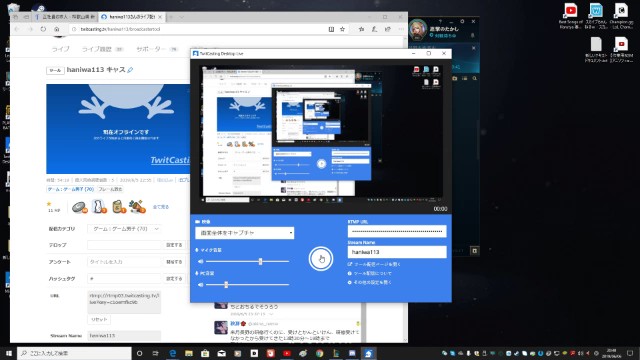The image size is (640, 360).
Task: Click the round start broadcast button
Action: point(320,258)
